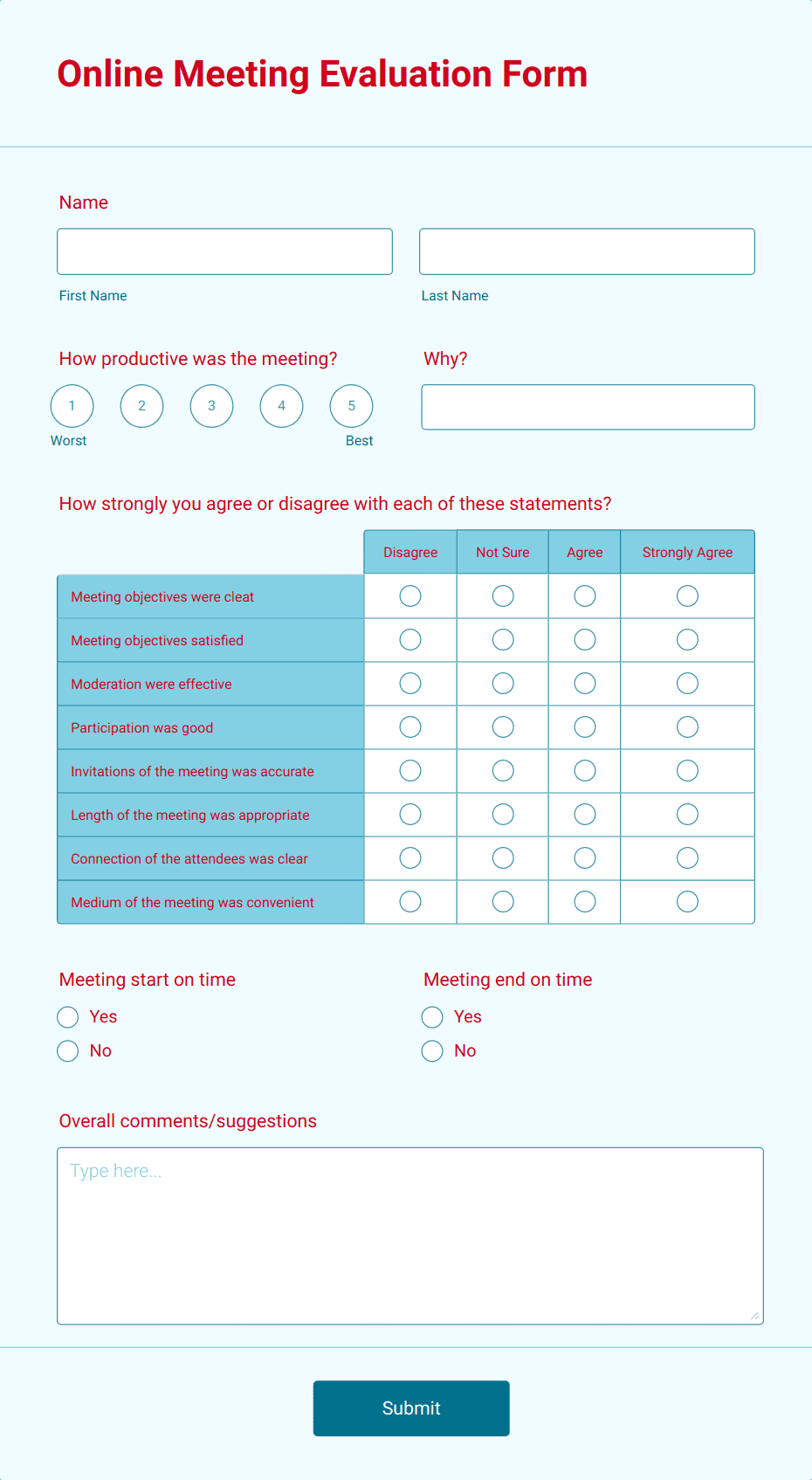Screen dimensions: 812x1480
Task: Select rating 3 for meeting productivity
Action: click(211, 405)
